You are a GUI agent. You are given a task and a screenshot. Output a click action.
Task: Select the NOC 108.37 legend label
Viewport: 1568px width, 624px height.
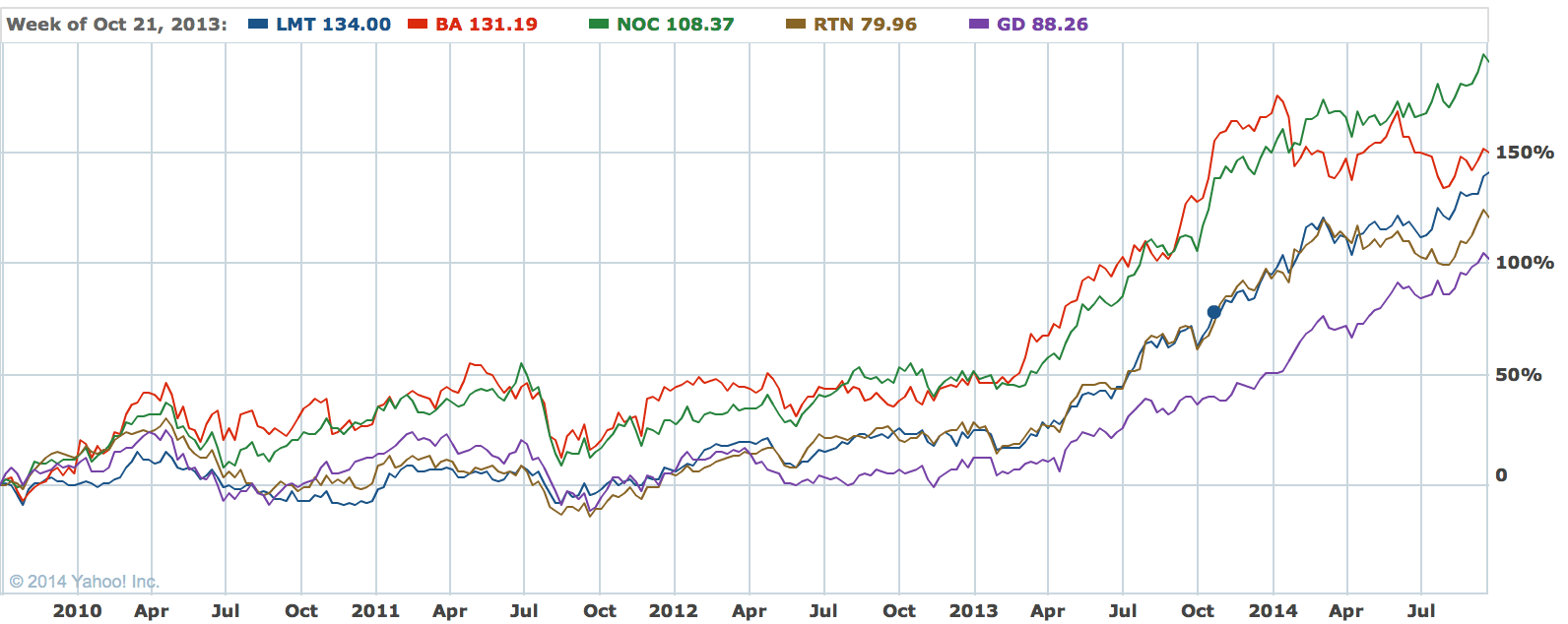[x=676, y=25]
